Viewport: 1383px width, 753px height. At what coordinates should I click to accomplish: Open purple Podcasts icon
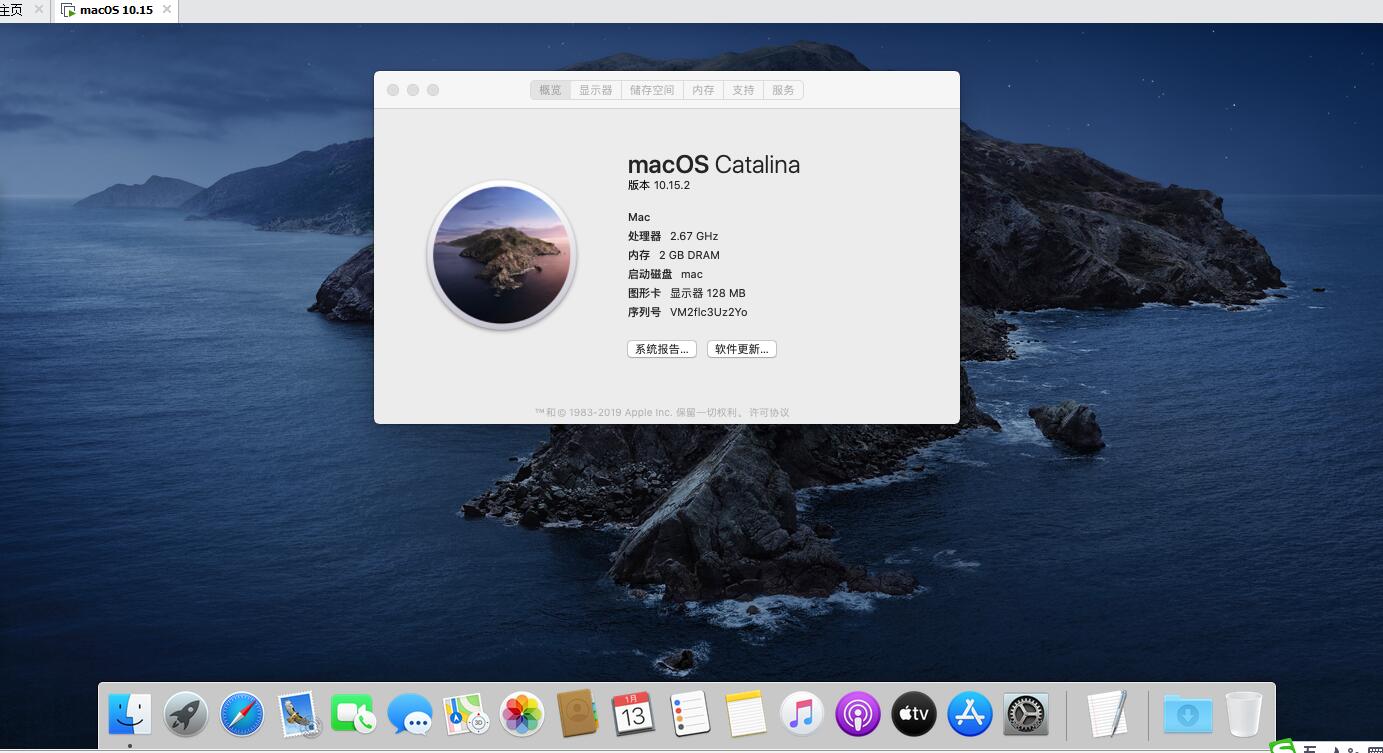pos(857,714)
